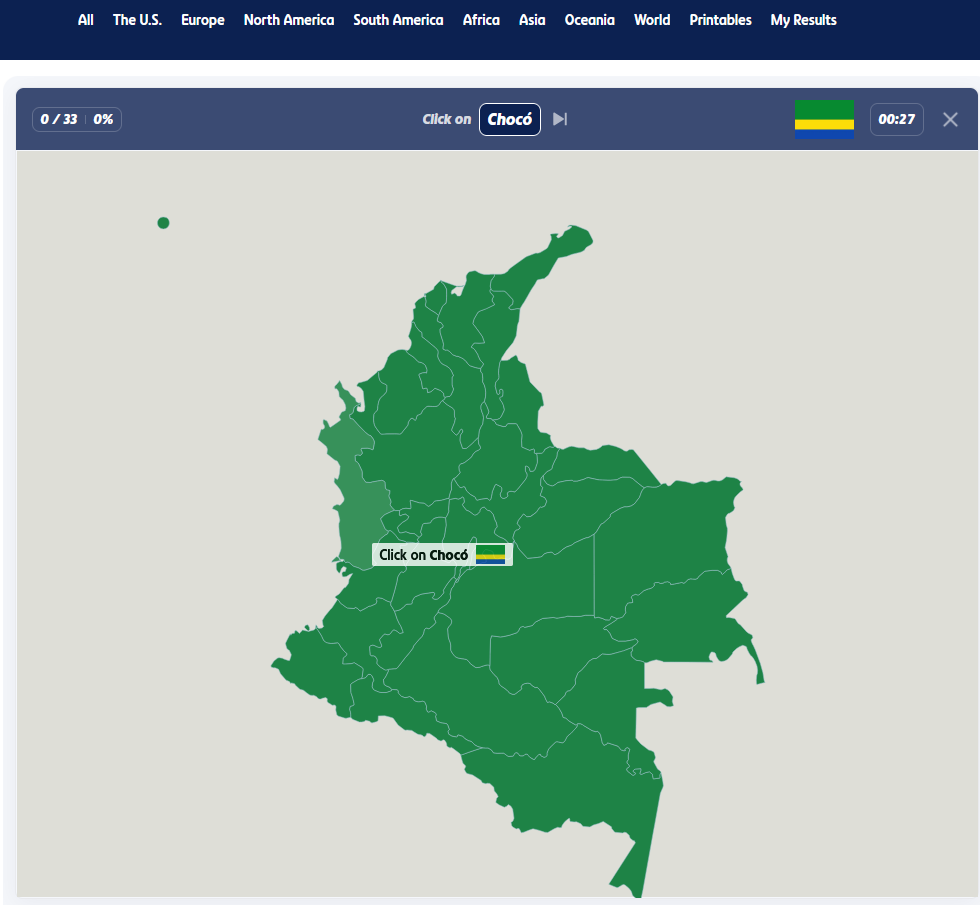Click the San Andrés island dot

pos(163,223)
